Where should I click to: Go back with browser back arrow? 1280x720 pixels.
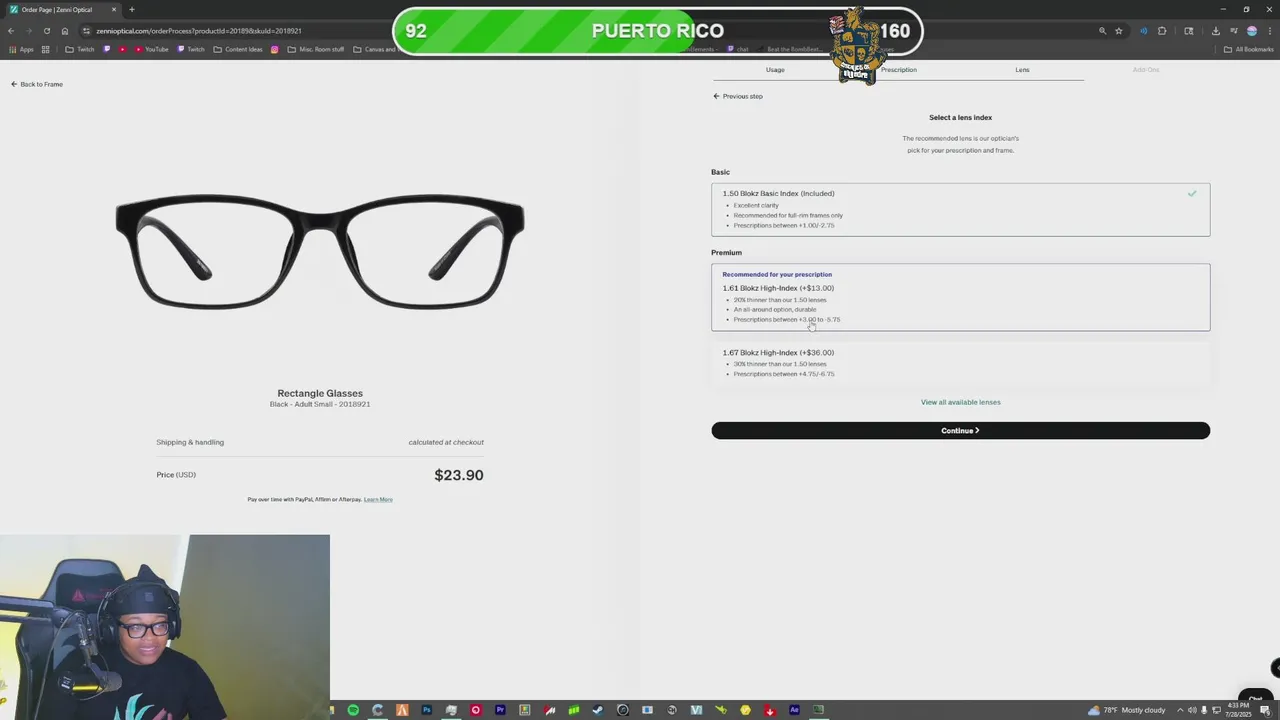tap(11, 31)
